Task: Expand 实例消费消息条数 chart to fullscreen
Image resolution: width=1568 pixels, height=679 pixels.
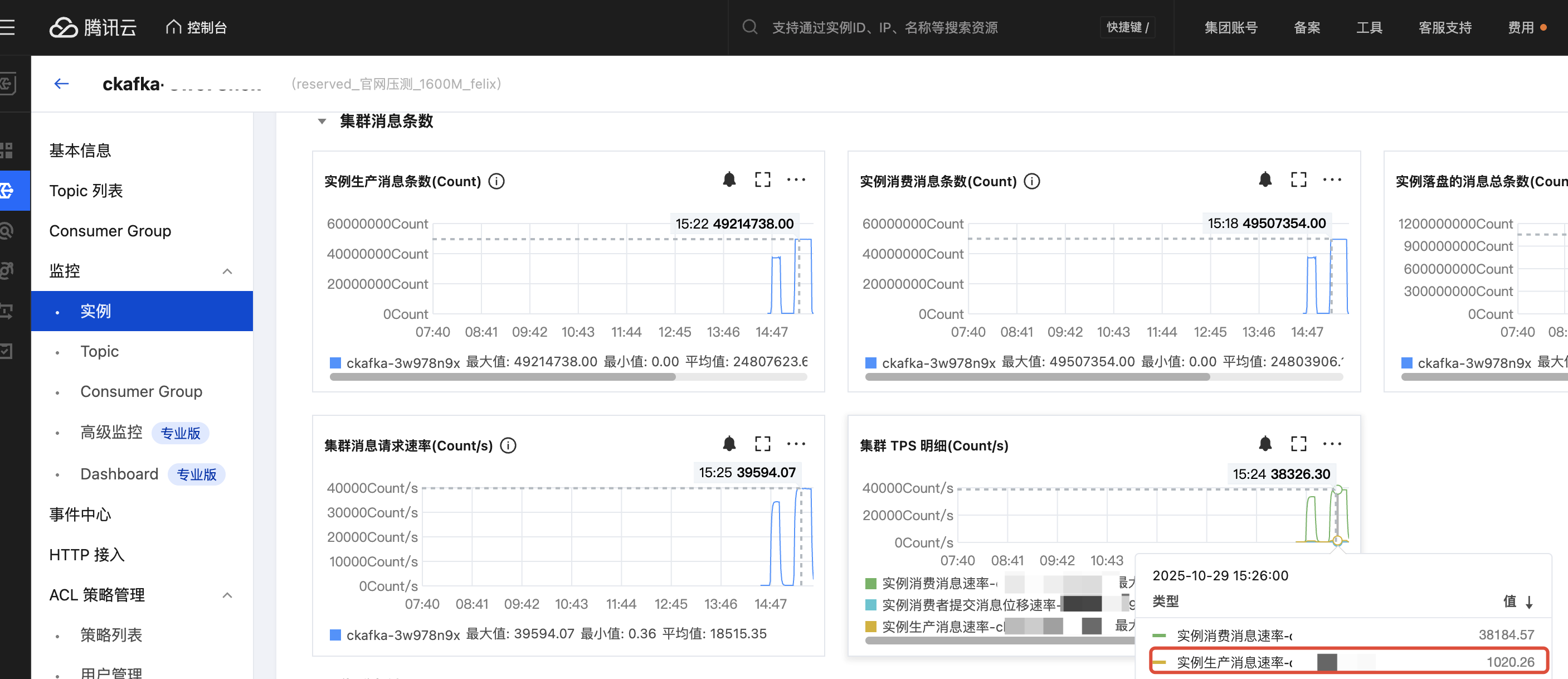Action: click(1298, 180)
